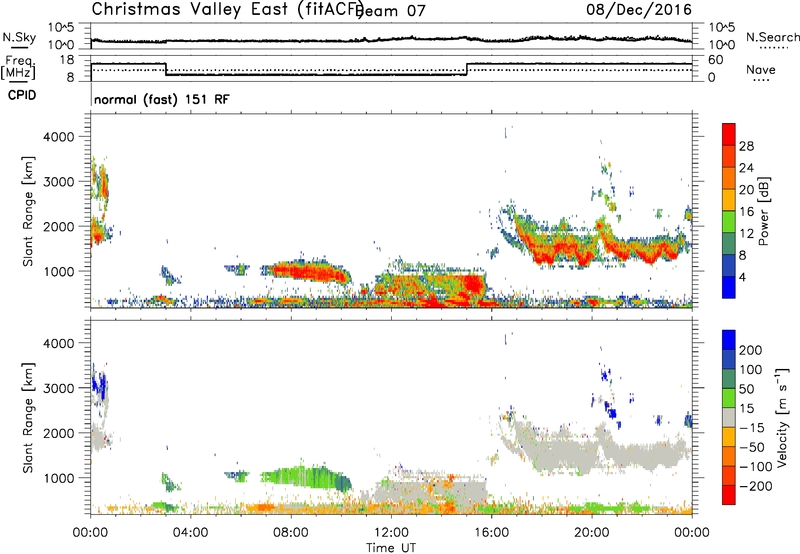
Task: Pick the yellow Power segment between 16 and 20
Action: point(729,200)
